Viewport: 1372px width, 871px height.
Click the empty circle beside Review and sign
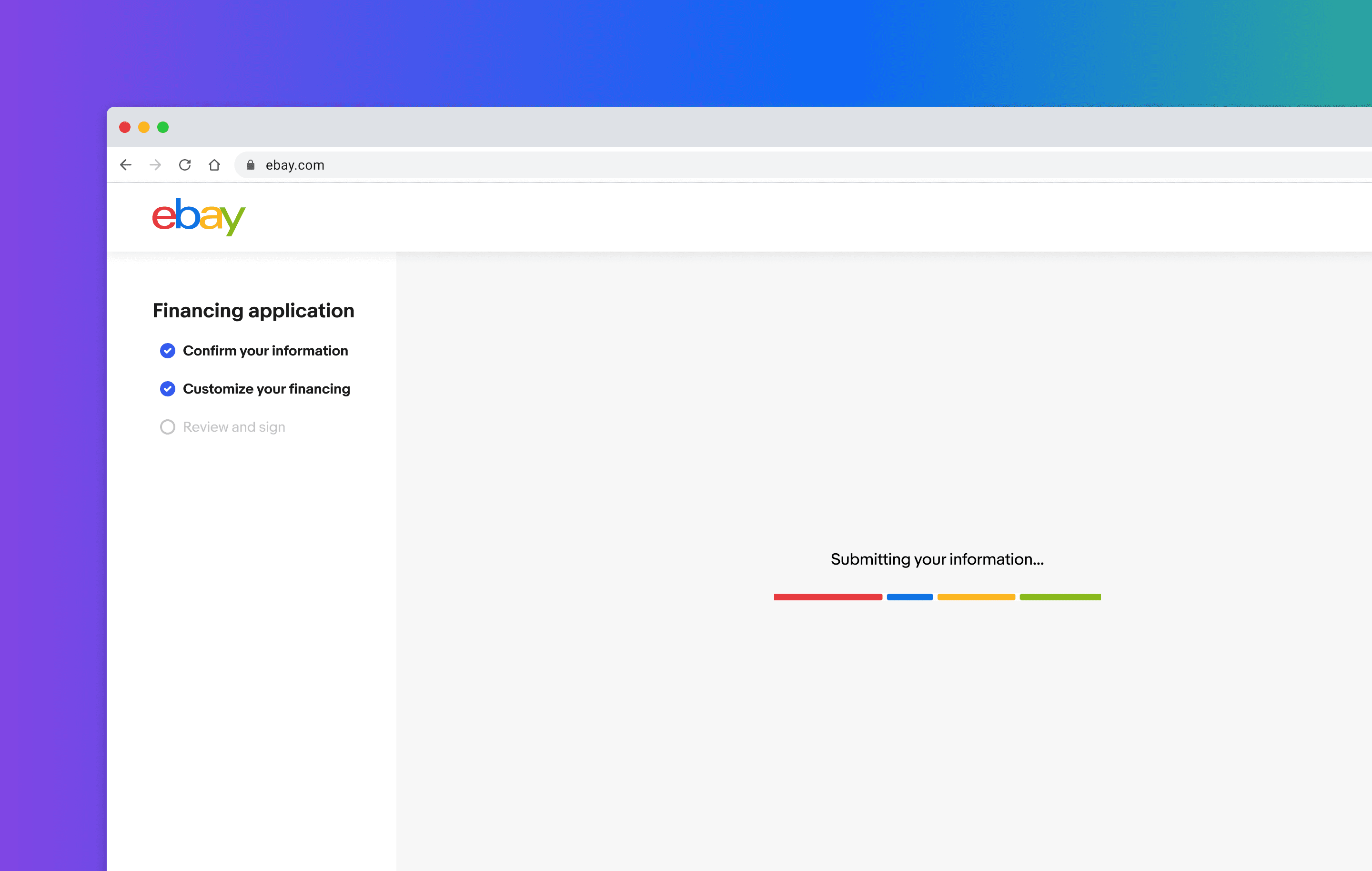click(x=168, y=427)
